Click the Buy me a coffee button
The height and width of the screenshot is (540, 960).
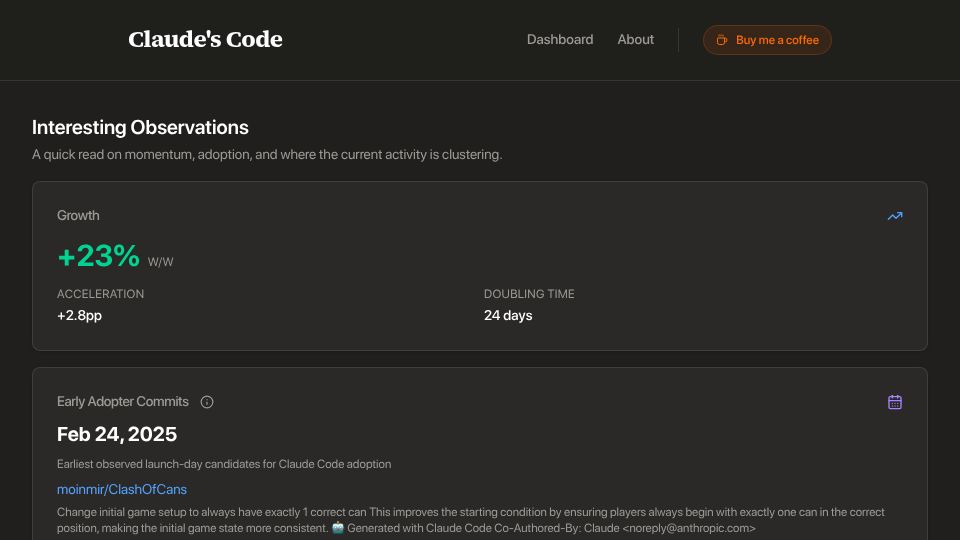767,40
